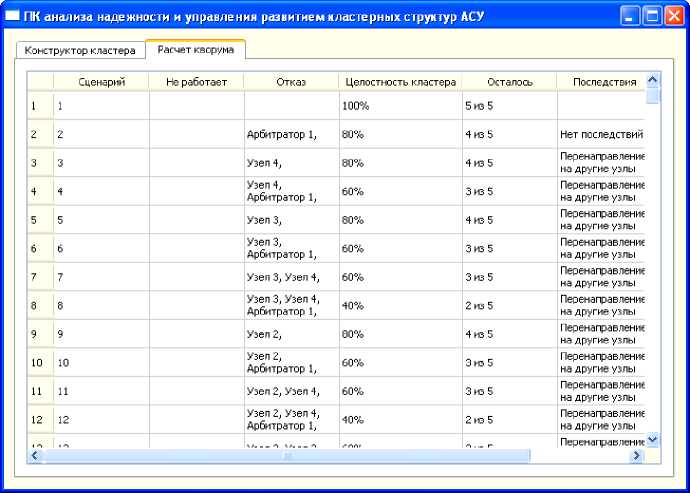
Task: Click the horizontal scrollbar thumb
Action: pyautogui.click(x=286, y=456)
